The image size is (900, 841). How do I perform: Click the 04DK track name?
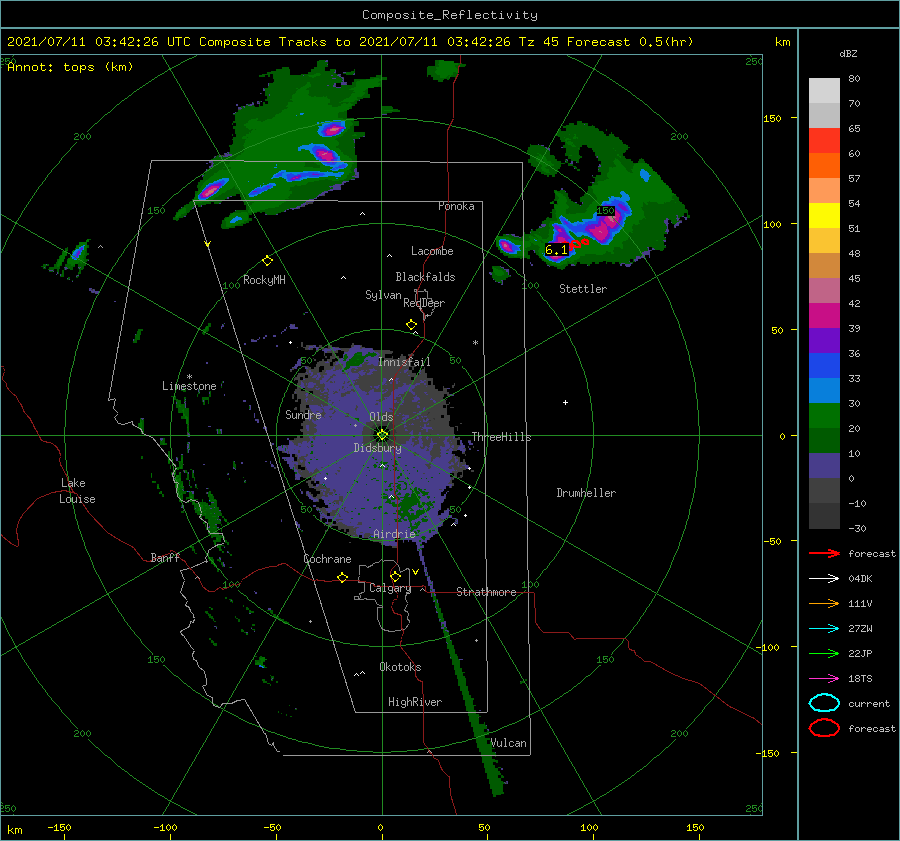point(860,579)
